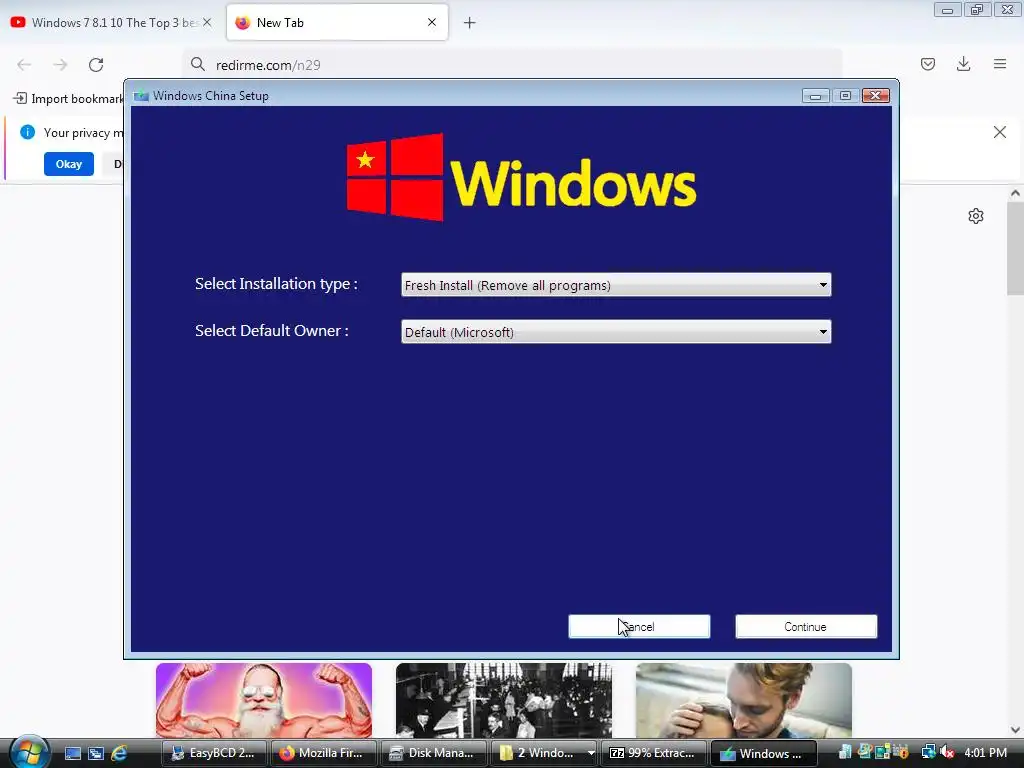Switch to Mozilla Firefox taskbar button
This screenshot has height=768, width=1024.
click(x=324, y=753)
